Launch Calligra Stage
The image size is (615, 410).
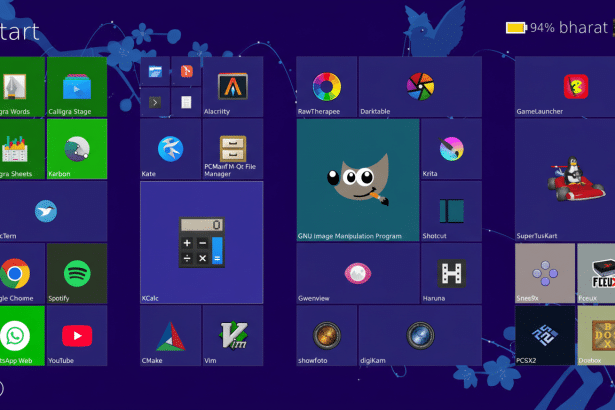[x=77, y=87]
